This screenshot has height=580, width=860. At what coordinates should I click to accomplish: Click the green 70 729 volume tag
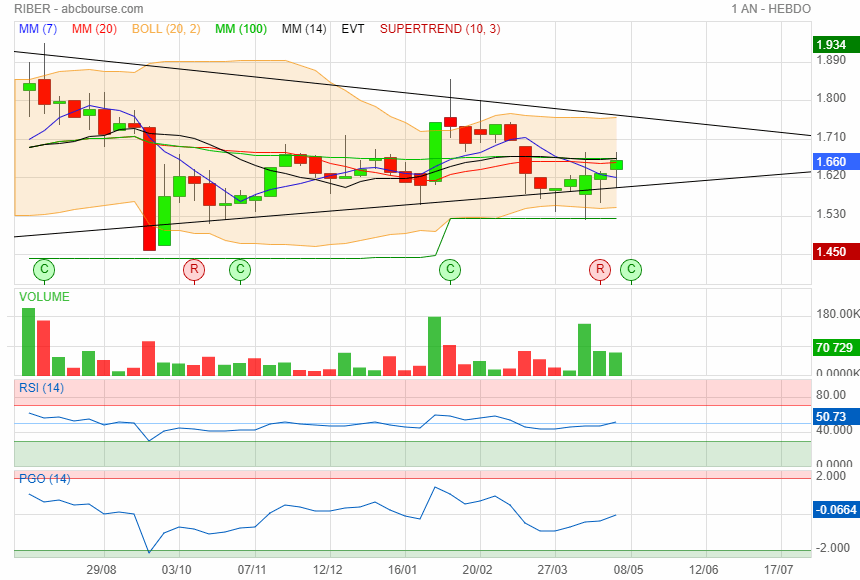(x=836, y=347)
